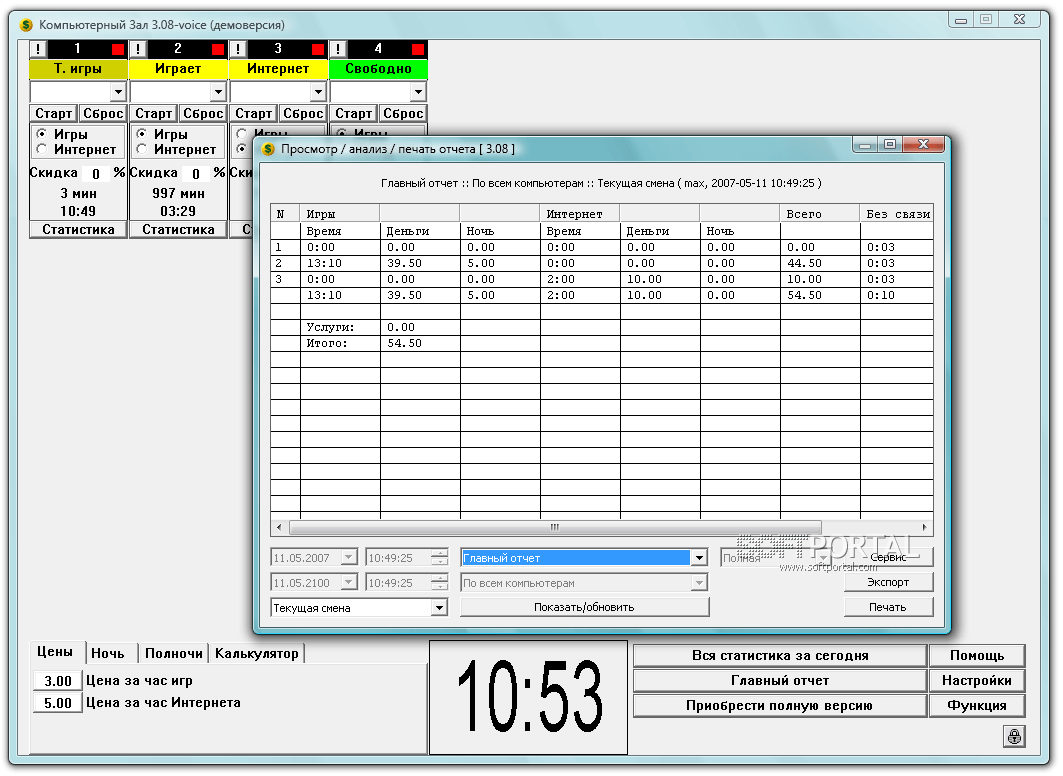Click the exclamation alert icon on computer 2

point(138,49)
